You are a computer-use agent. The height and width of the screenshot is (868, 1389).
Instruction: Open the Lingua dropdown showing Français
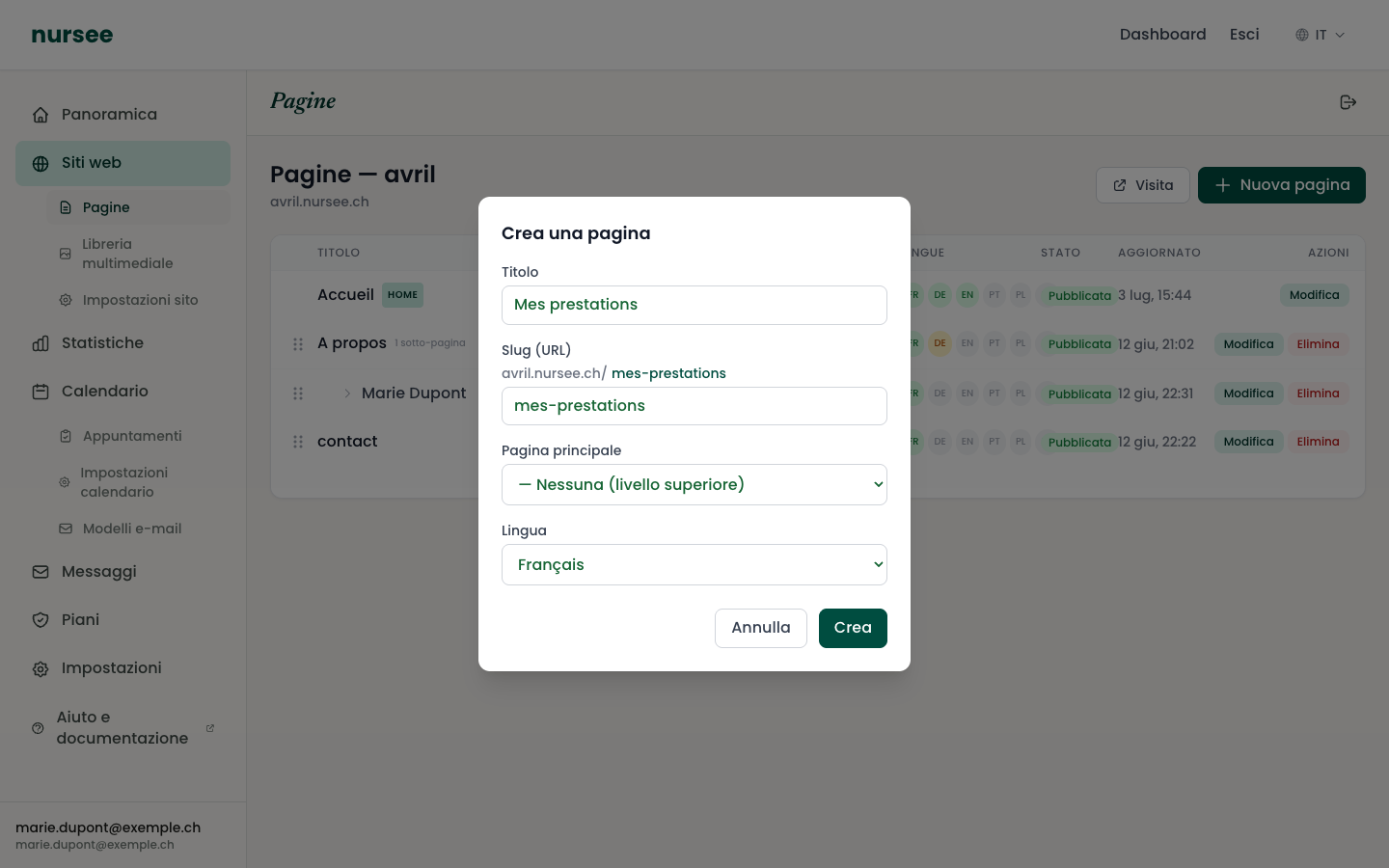[x=694, y=565]
